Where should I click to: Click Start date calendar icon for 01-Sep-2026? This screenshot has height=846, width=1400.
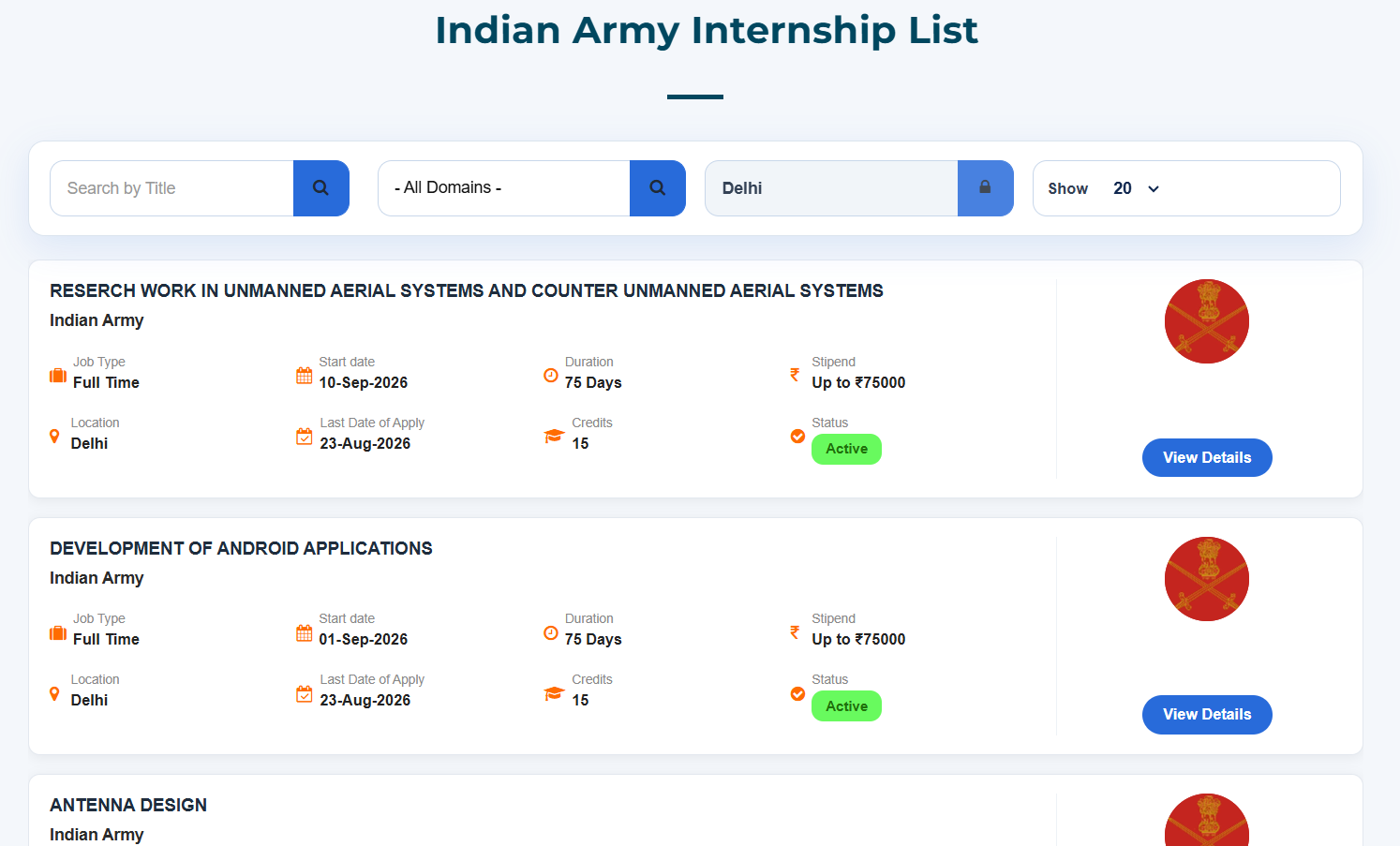[305, 633]
